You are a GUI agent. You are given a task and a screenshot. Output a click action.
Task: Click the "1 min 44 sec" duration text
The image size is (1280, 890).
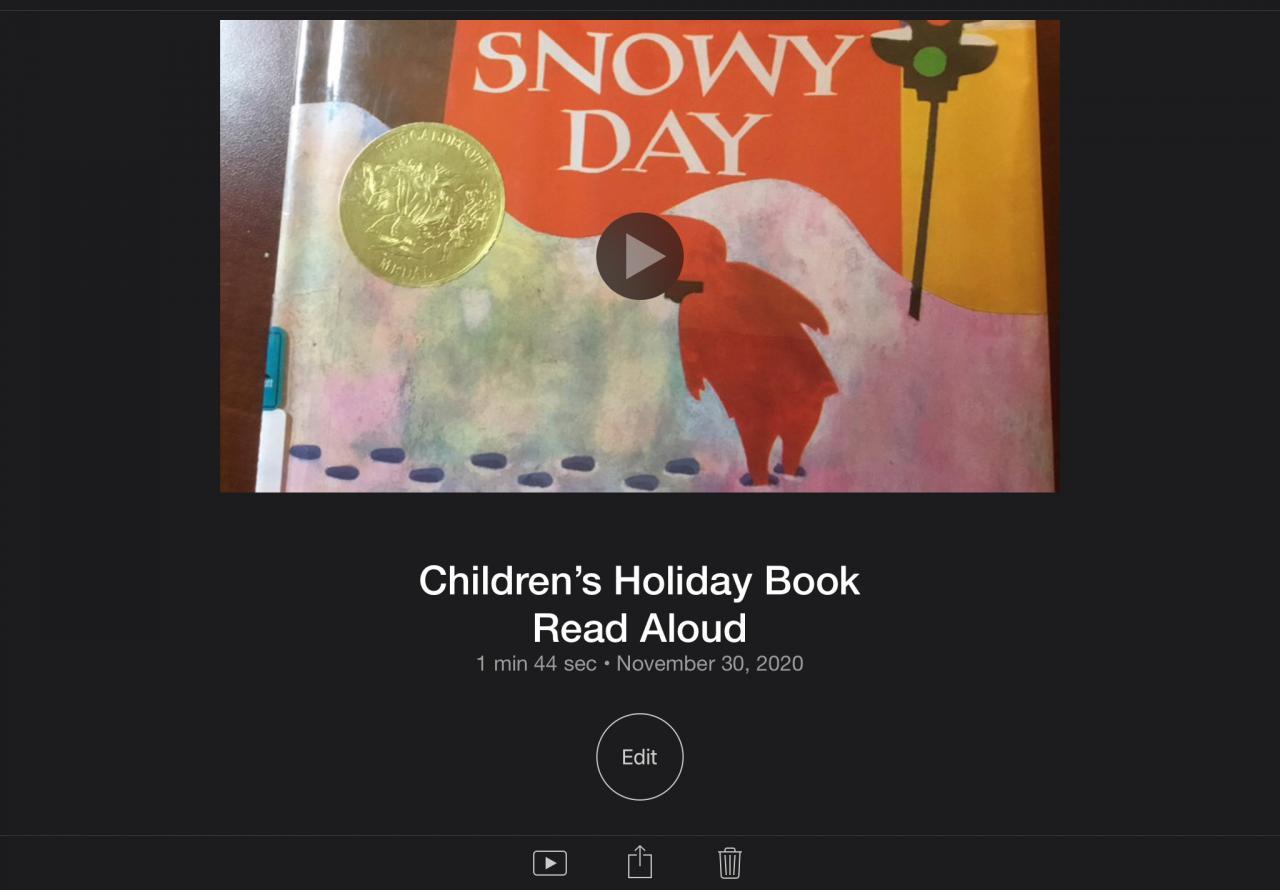tap(536, 663)
